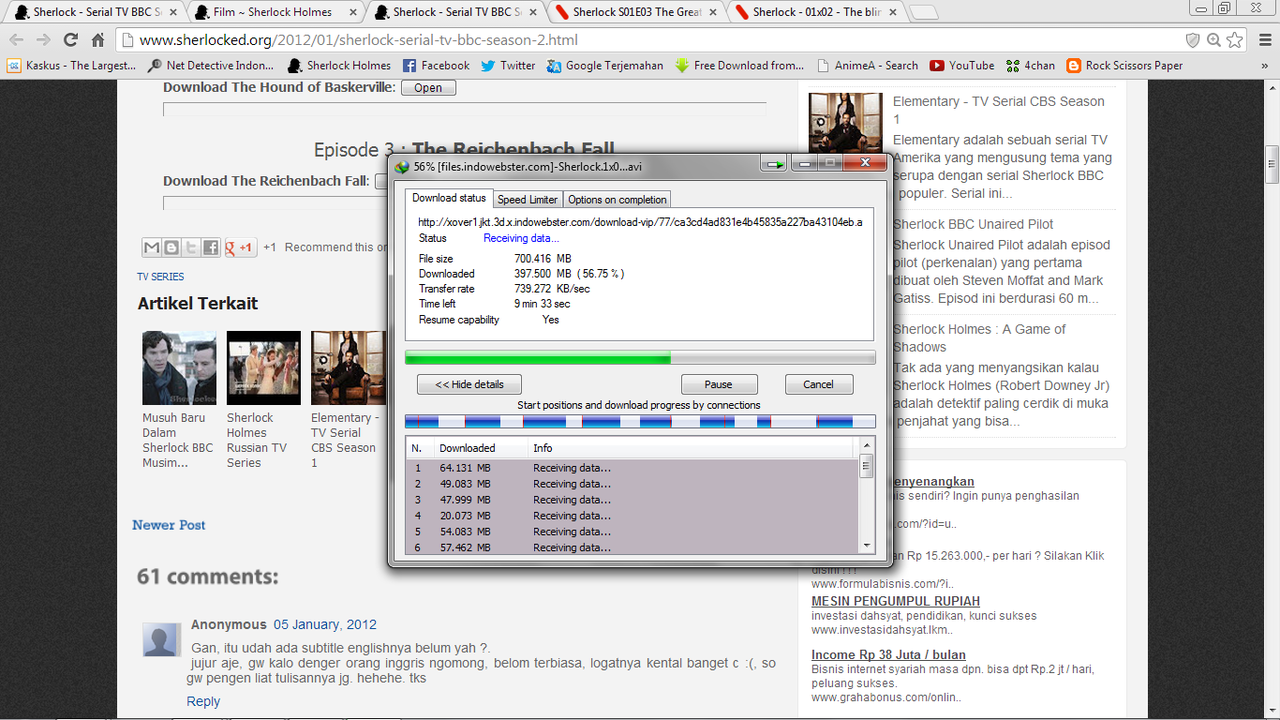The width and height of the screenshot is (1280, 720).
Task: Open the TV SERIES label link
Action: click(161, 276)
